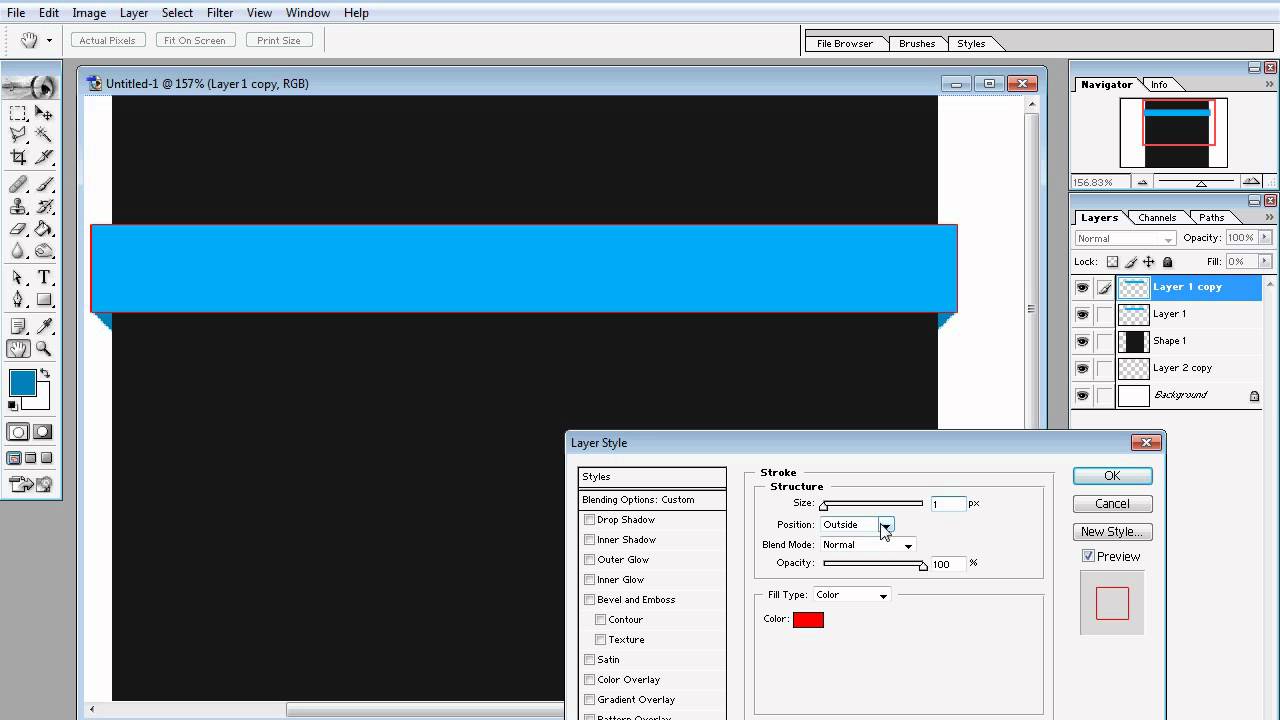Viewport: 1280px width, 720px height.
Task: Click the Fit On Screen button
Action: [x=195, y=40]
